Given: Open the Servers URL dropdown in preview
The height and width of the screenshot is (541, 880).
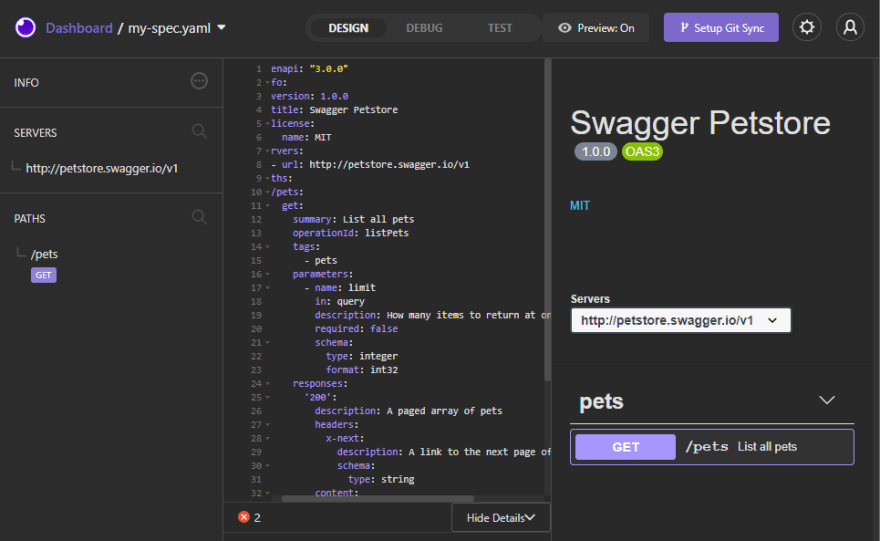Looking at the screenshot, I should pyautogui.click(x=680, y=320).
